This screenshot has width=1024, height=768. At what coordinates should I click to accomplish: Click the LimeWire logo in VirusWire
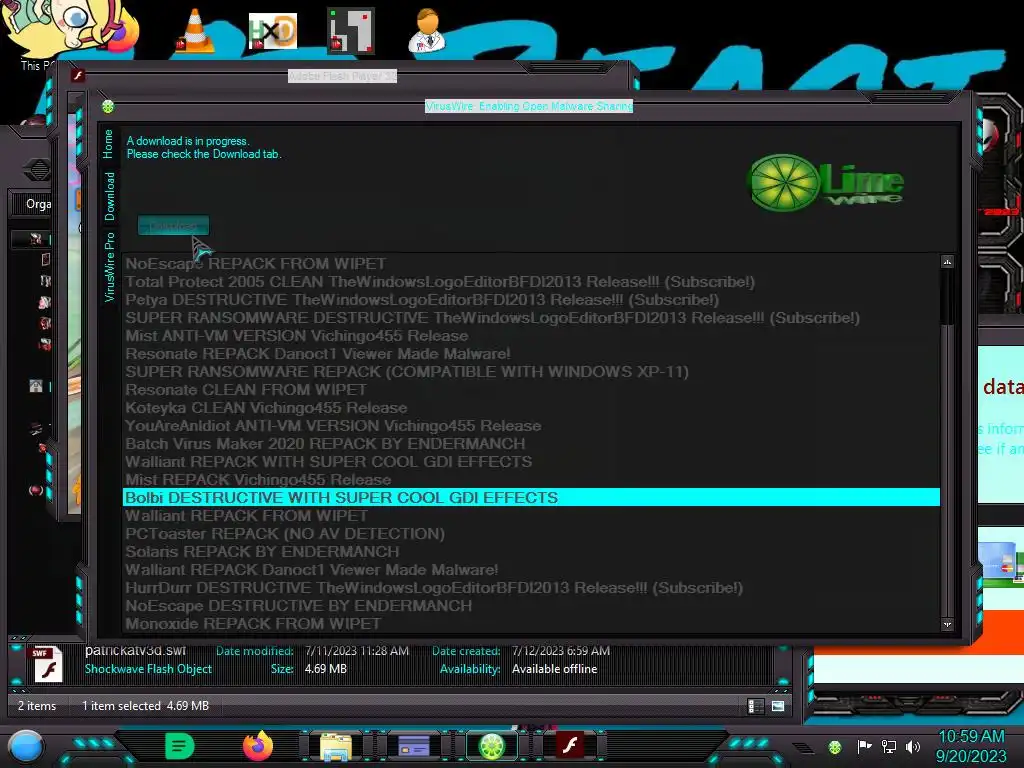[x=826, y=183]
